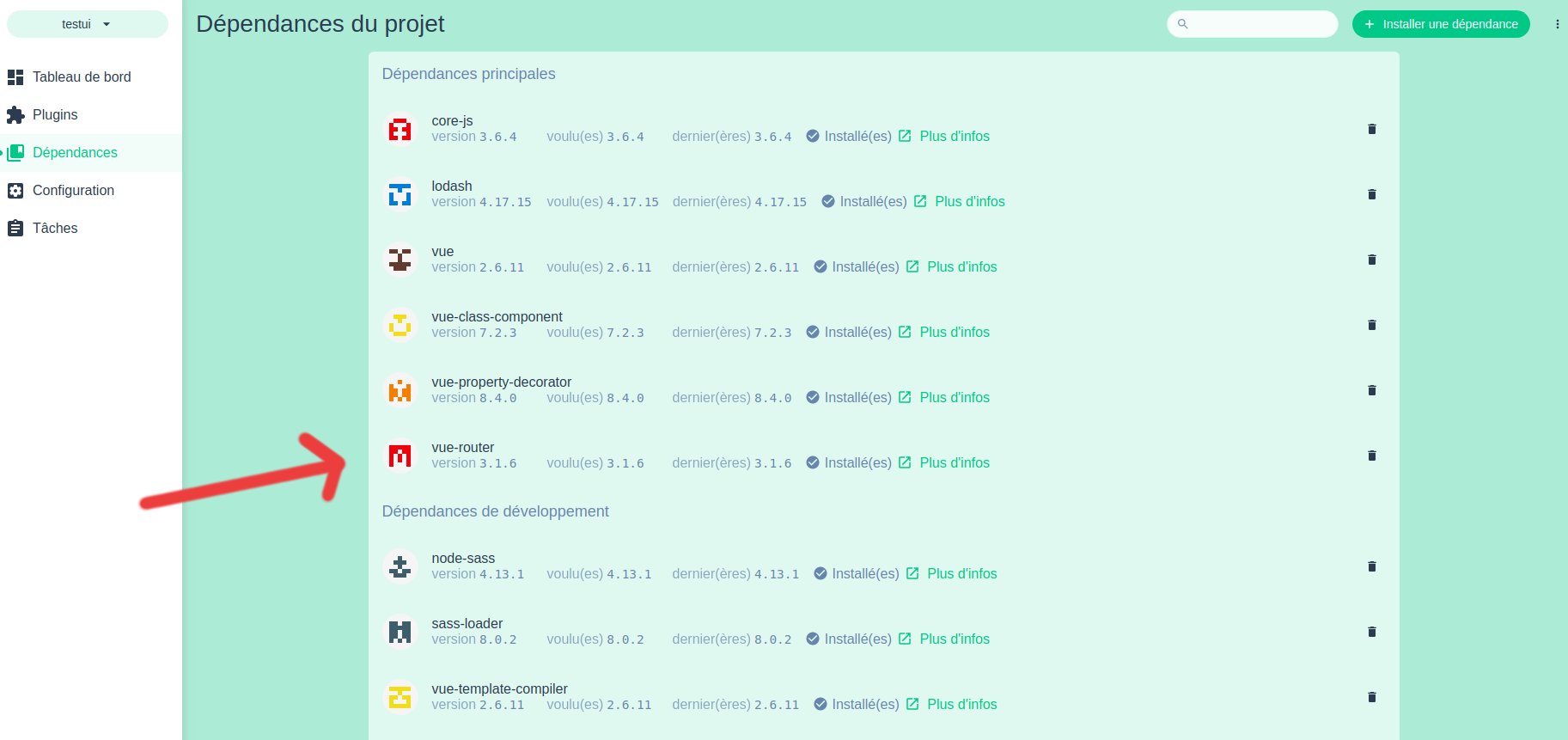Screen dimensions: 1568x740
Task: Follow Plus d'infos link for sass-loader
Action: click(954, 639)
